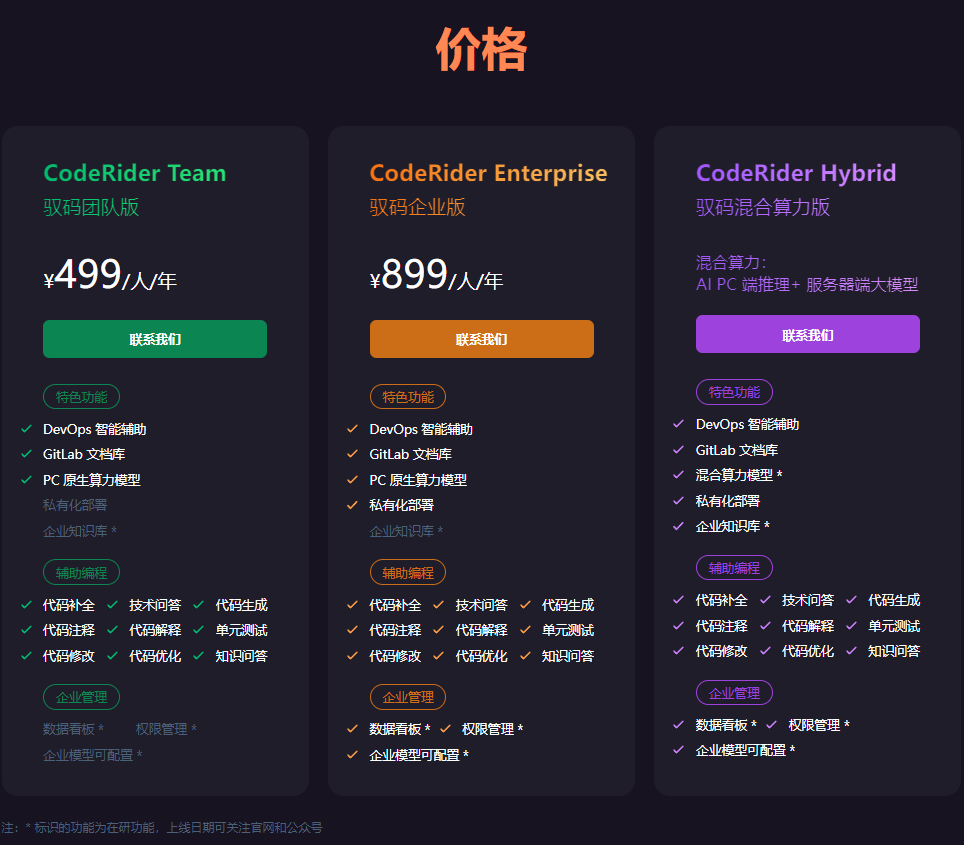
Task: Click the orange checkmark beside 私有化部署 in Enterprise
Action: 352,505
